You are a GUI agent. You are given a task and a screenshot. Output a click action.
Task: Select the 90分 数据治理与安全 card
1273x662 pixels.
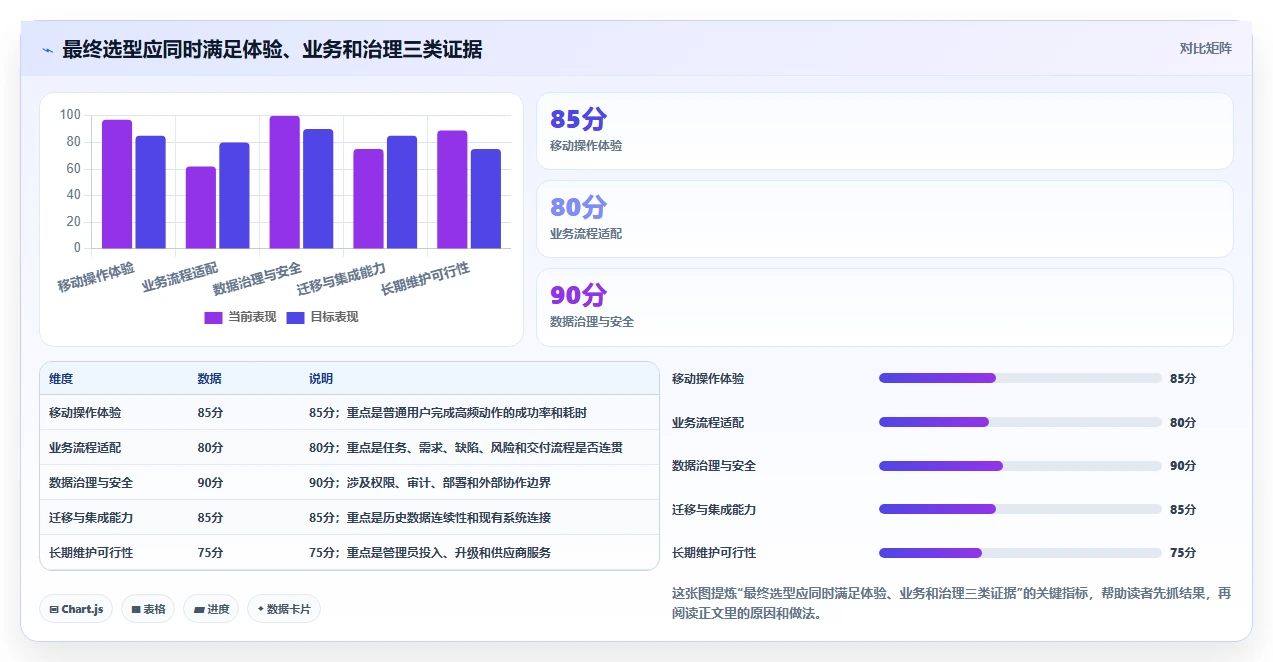coord(884,307)
